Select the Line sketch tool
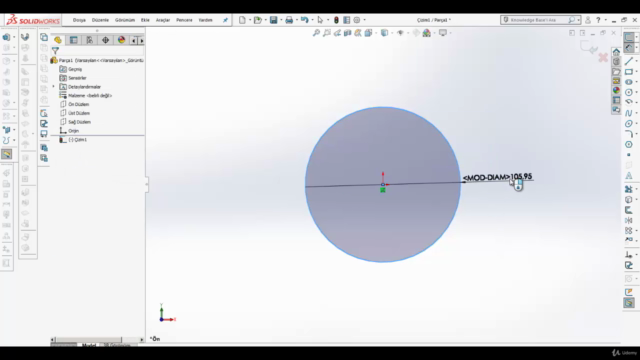 pyautogui.click(x=629, y=61)
